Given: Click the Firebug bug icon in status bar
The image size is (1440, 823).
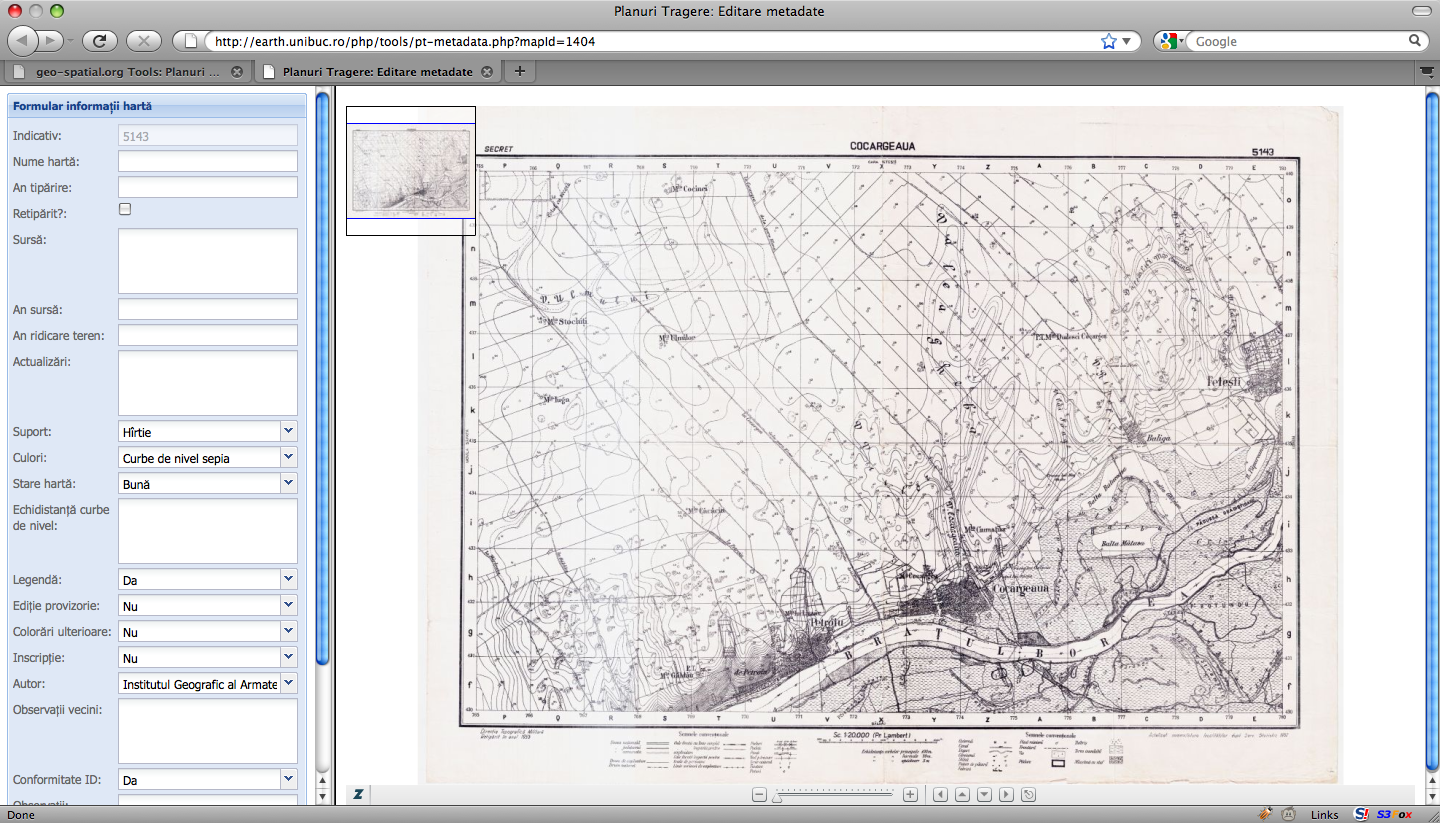Looking at the screenshot, I should (1266, 814).
